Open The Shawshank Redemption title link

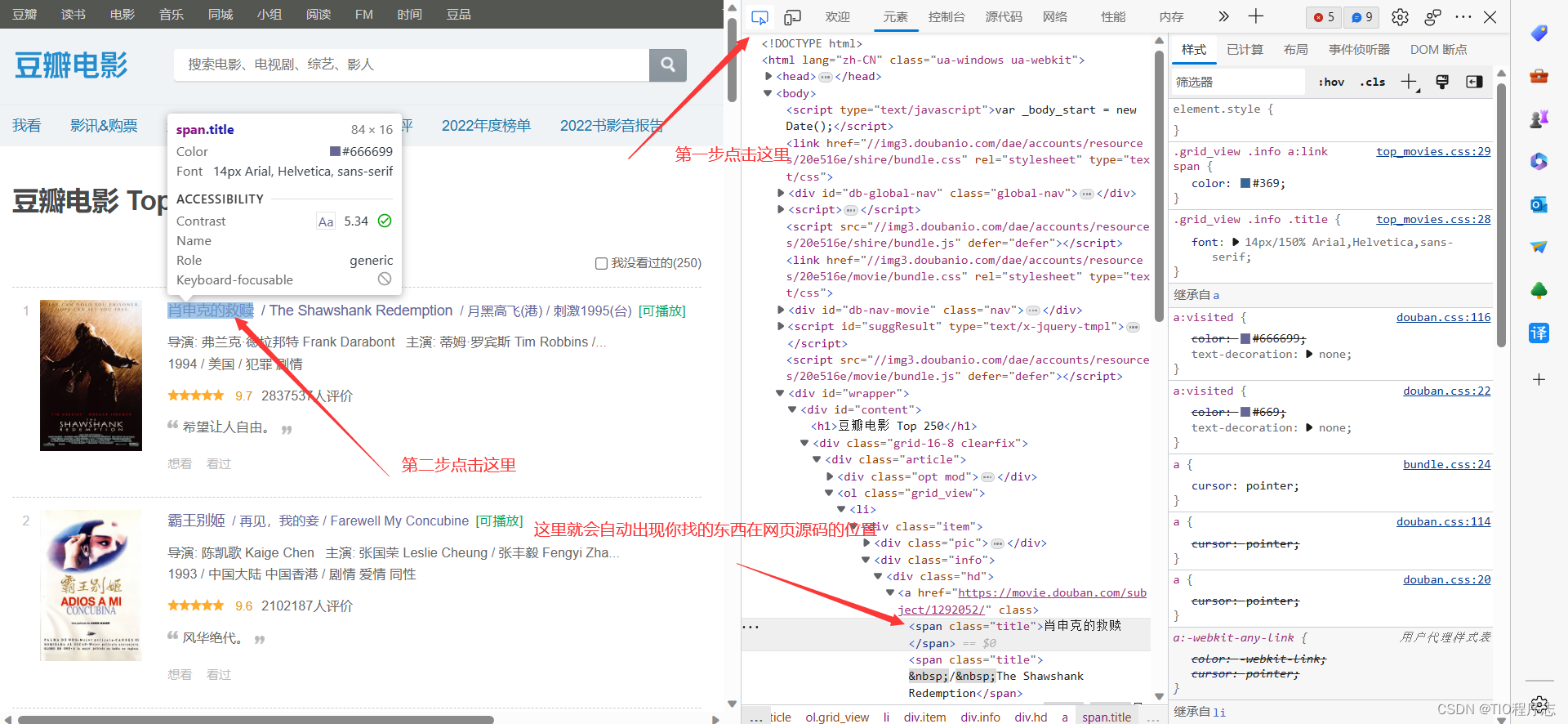click(361, 311)
